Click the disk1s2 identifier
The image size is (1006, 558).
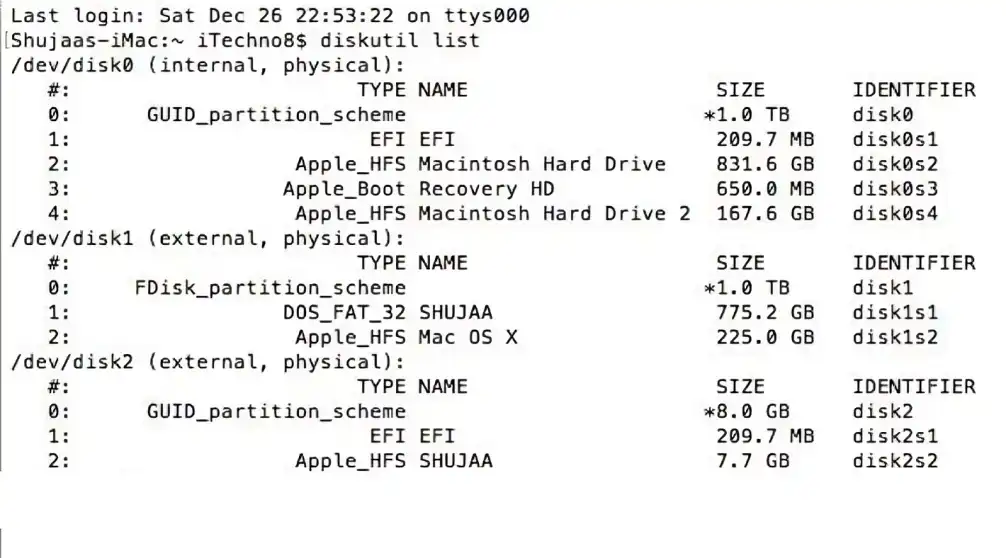click(x=895, y=337)
